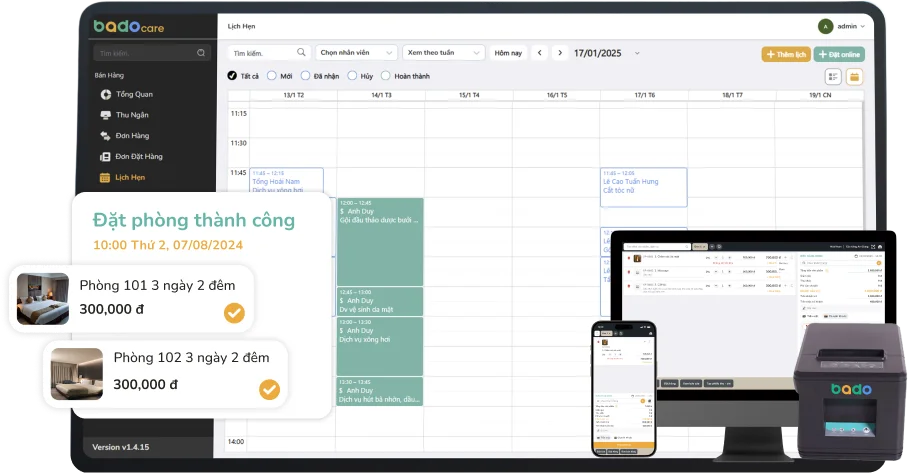Open Tống Hoài Nam appointment
The height and width of the screenshot is (474, 914).
(x=287, y=181)
